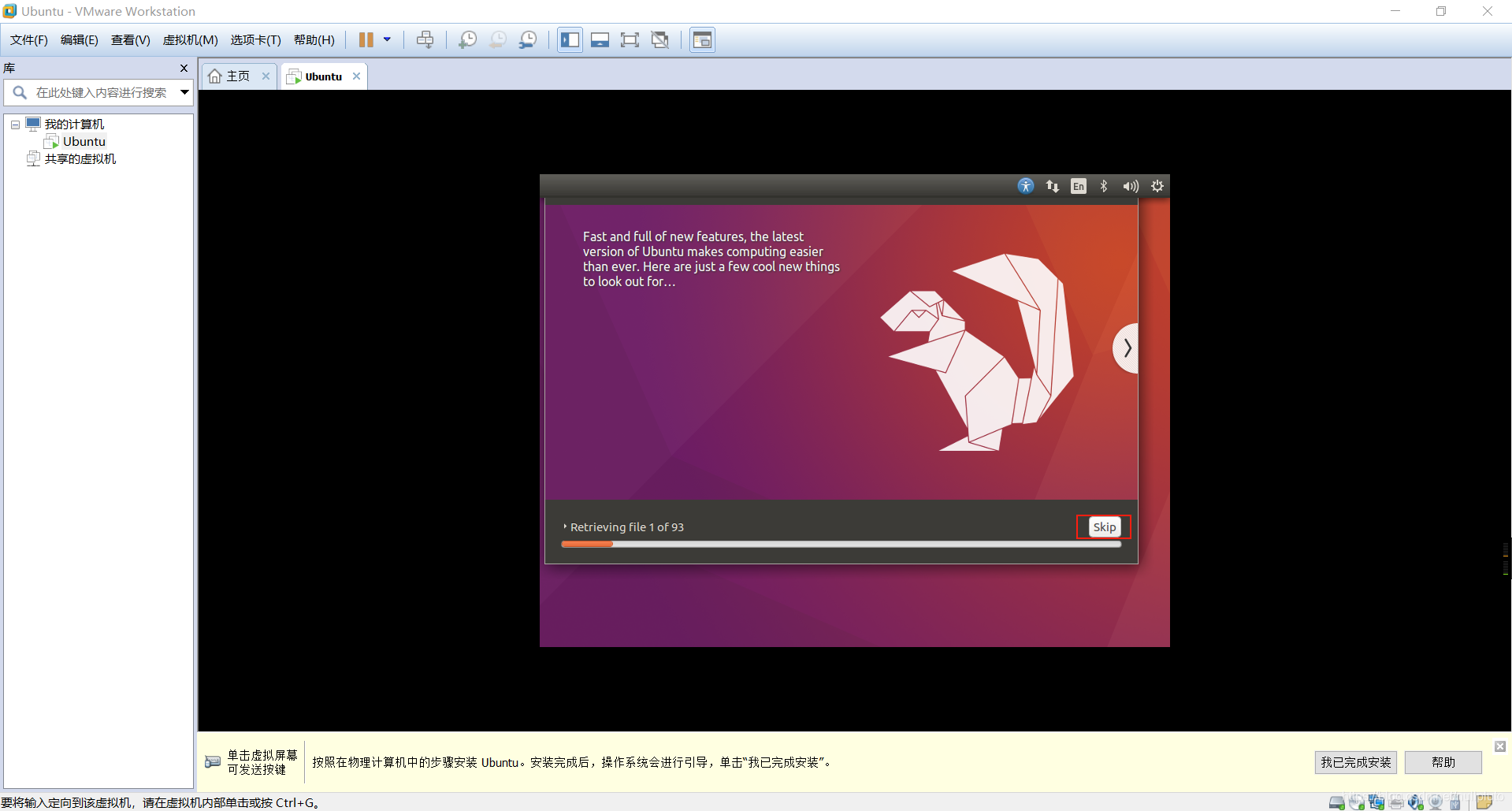Open the En keyboard layout indicator
Viewport: 1512px width, 811px height.
point(1079,186)
